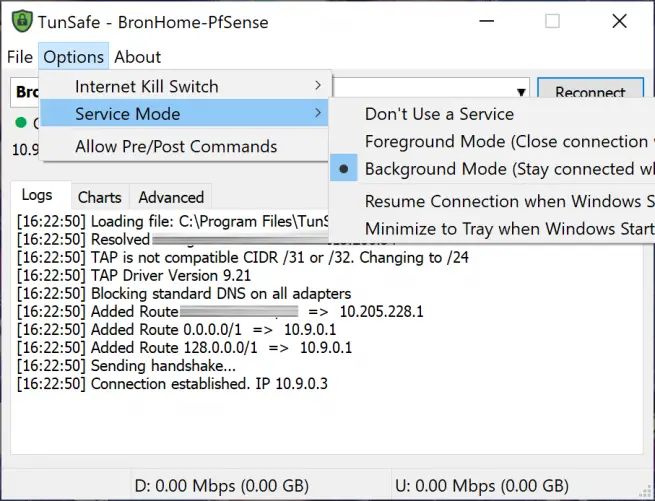Select the Logs tab
The width and height of the screenshot is (655, 501).
tap(37, 196)
